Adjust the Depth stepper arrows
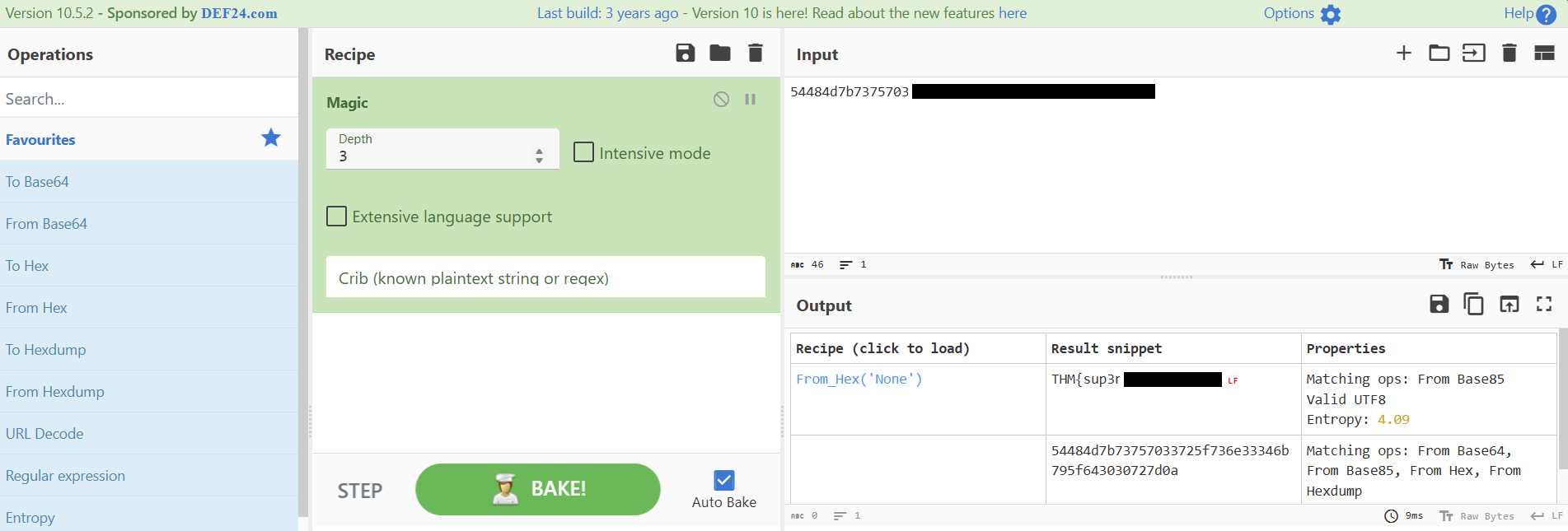Image resolution: width=1568 pixels, height=531 pixels. (539, 156)
